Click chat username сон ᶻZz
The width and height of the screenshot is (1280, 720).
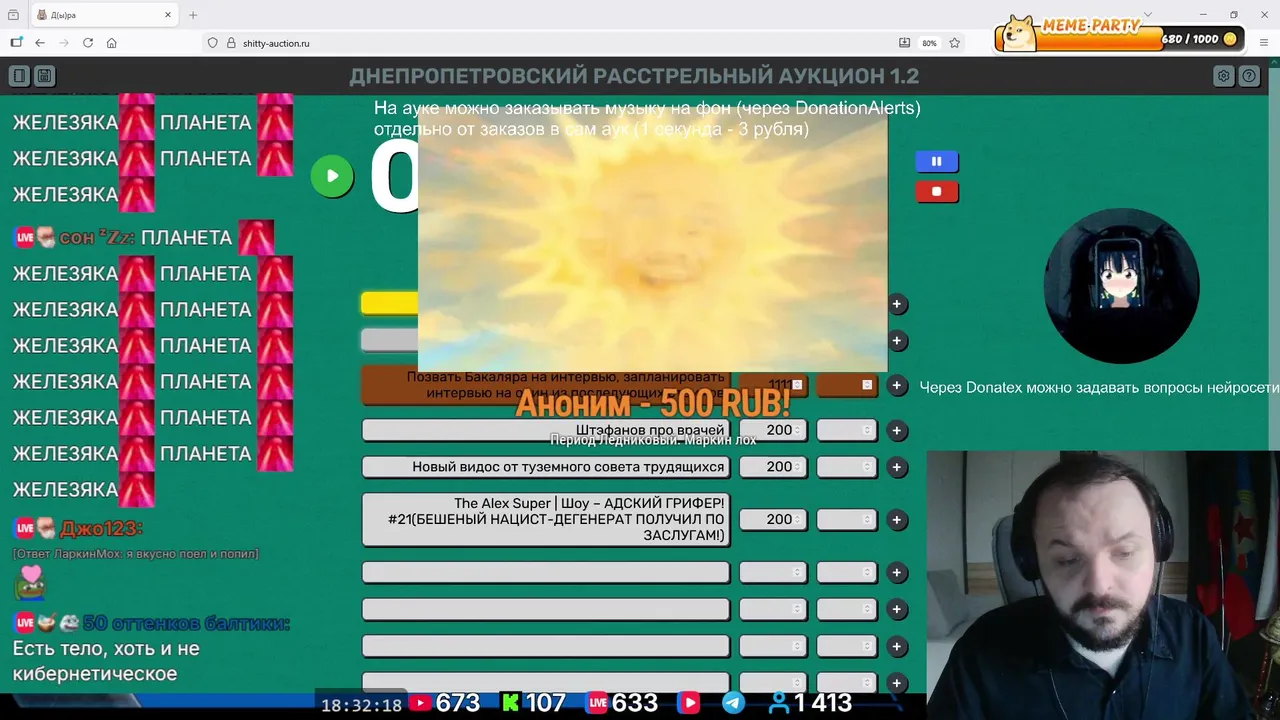pos(98,237)
